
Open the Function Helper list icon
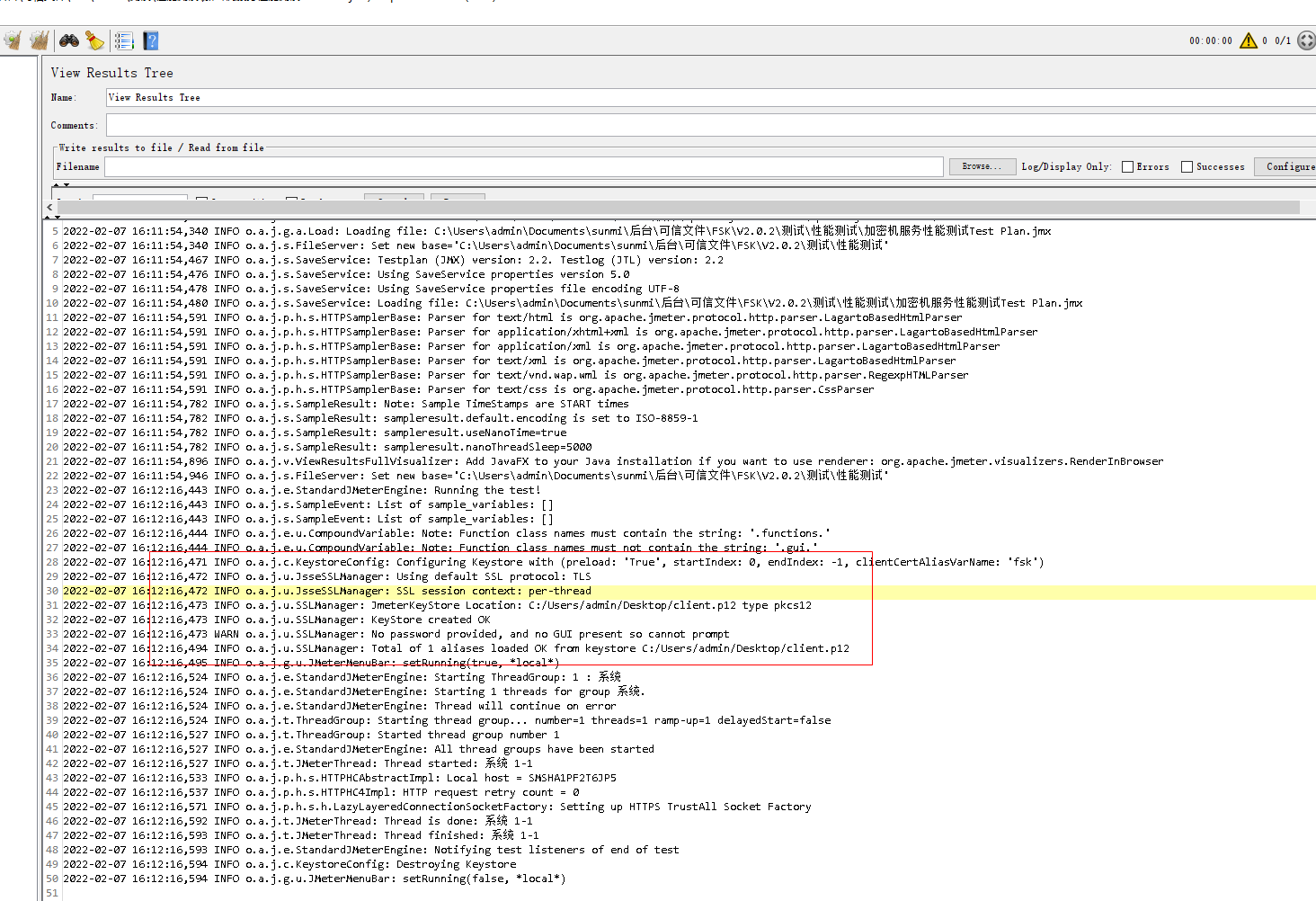(124, 40)
